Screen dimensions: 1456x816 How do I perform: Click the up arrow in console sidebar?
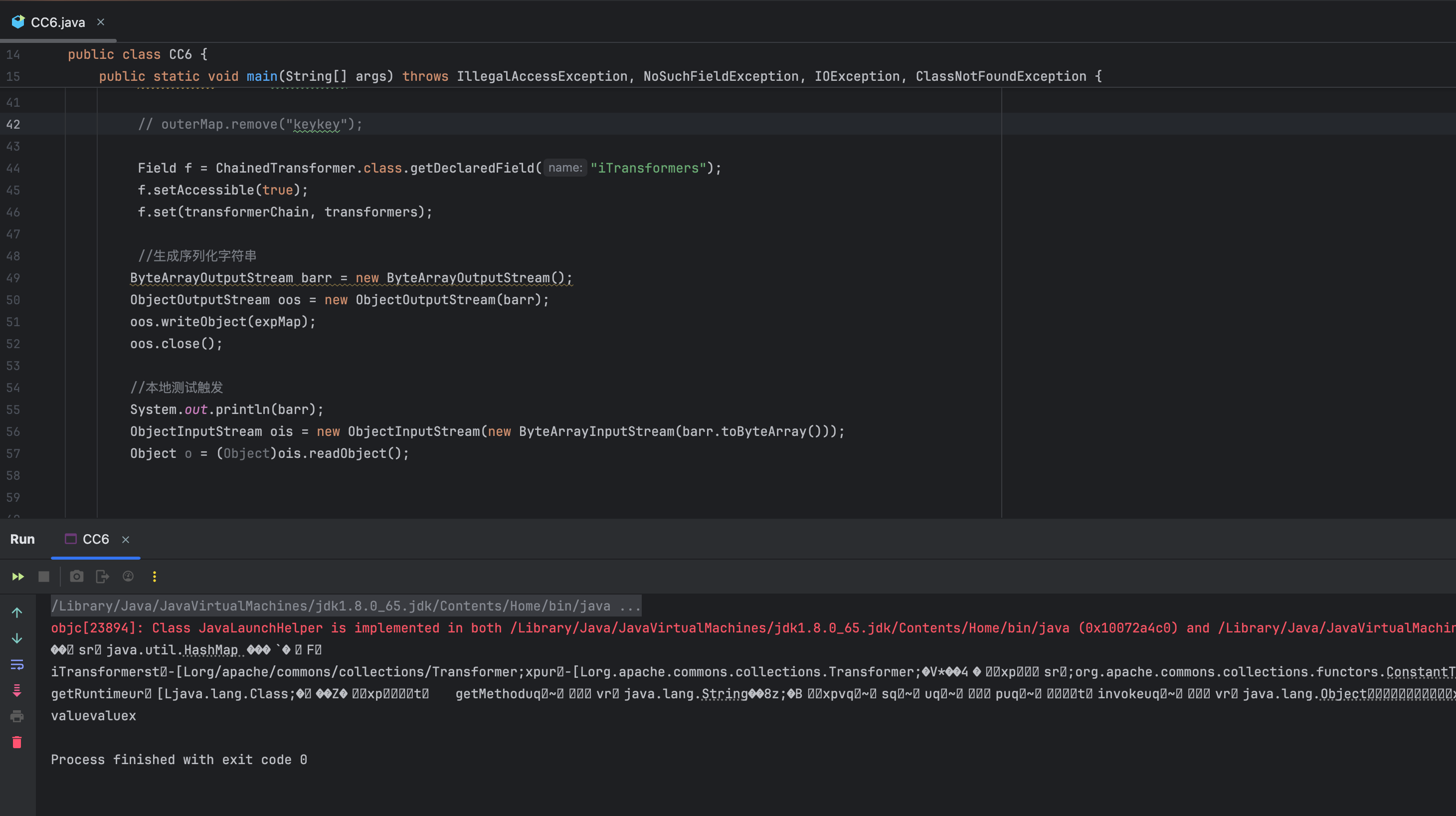[17, 613]
